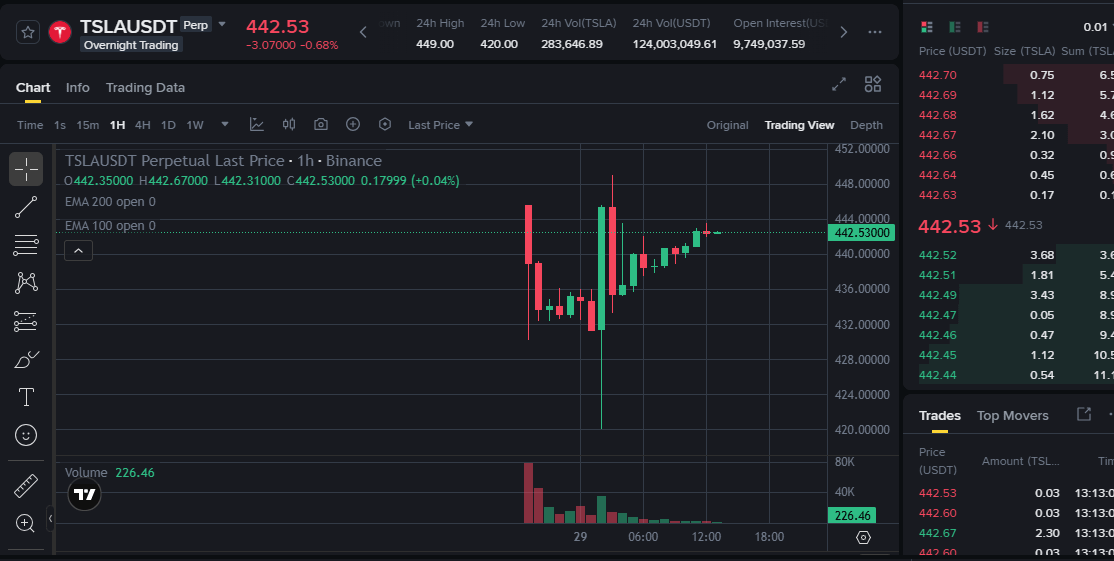This screenshot has height=561, width=1114.
Task: Select the brush drawing tool
Action: (26, 359)
